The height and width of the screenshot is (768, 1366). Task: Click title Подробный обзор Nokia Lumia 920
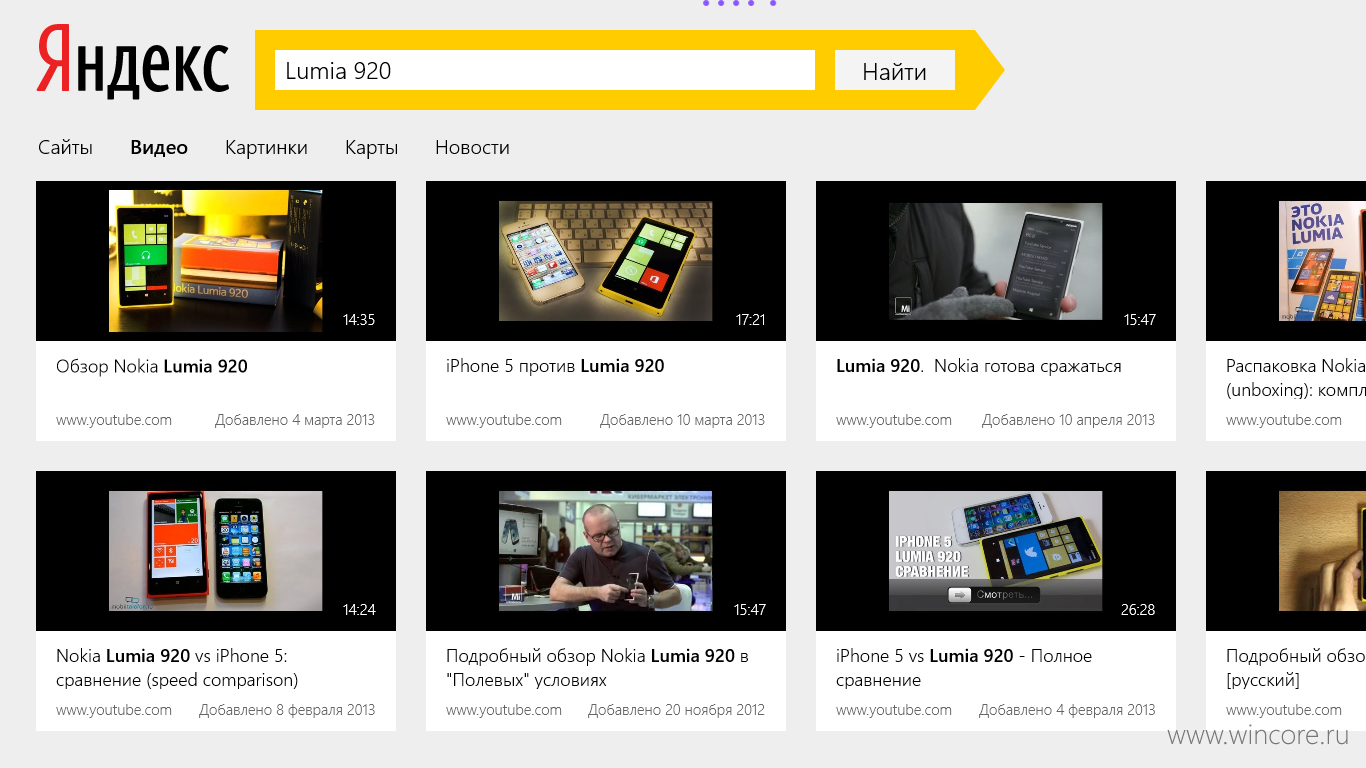pyautogui.click(x=597, y=668)
